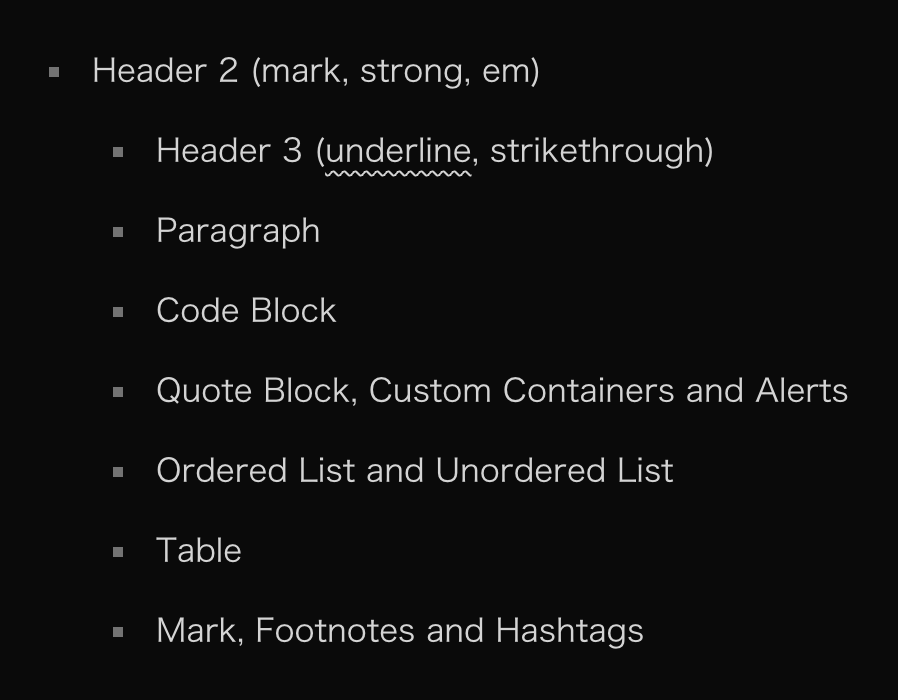Image resolution: width=898 pixels, height=700 pixels.
Task: Select the bullet marker before Paragraph
Action: tap(118, 232)
